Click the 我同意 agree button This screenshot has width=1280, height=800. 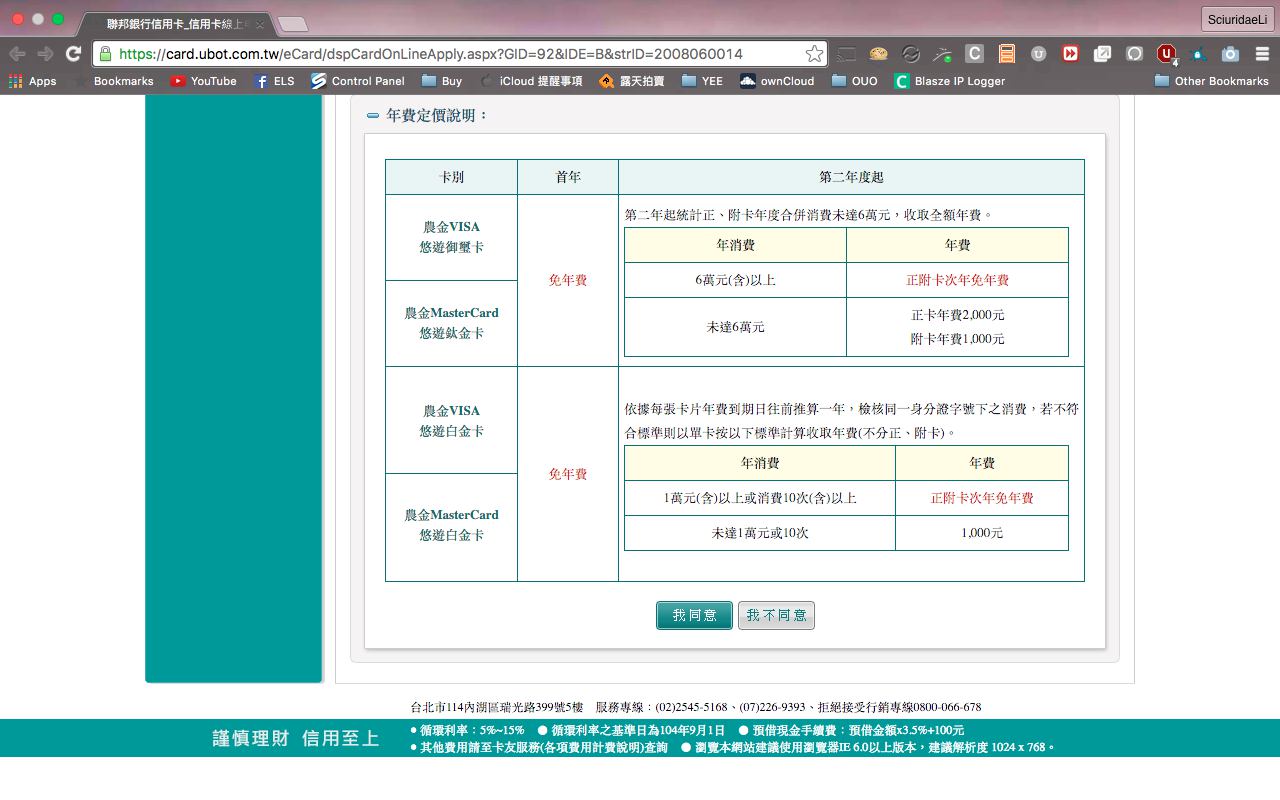click(694, 615)
